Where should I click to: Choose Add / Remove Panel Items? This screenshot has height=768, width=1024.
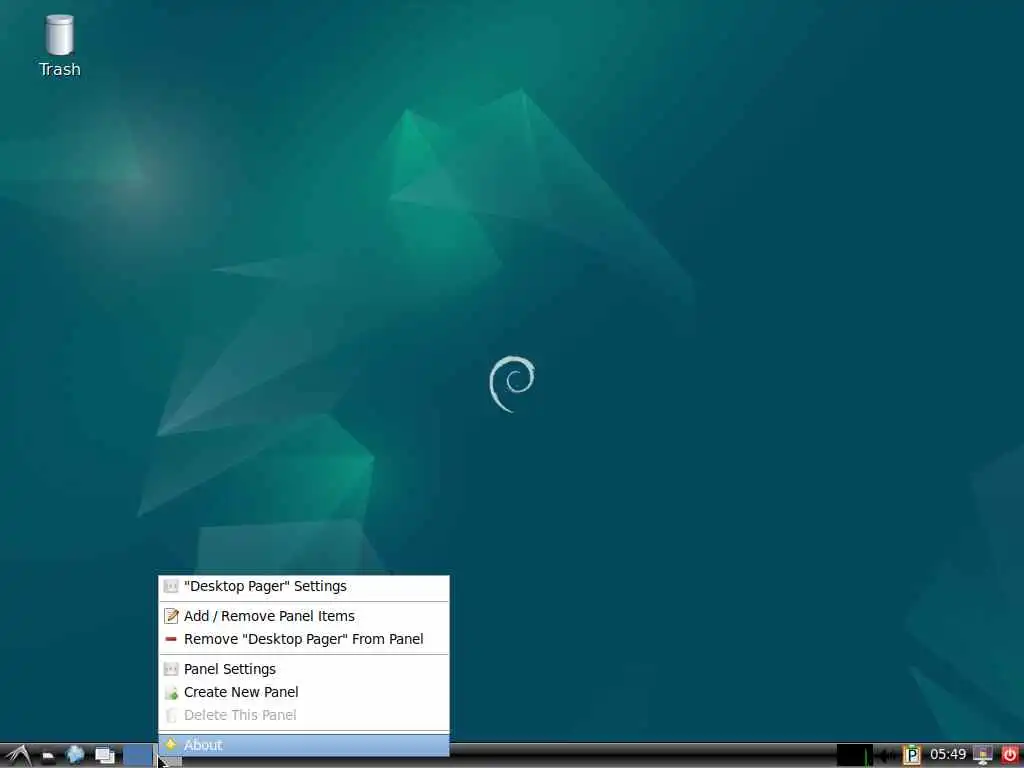[304, 616]
